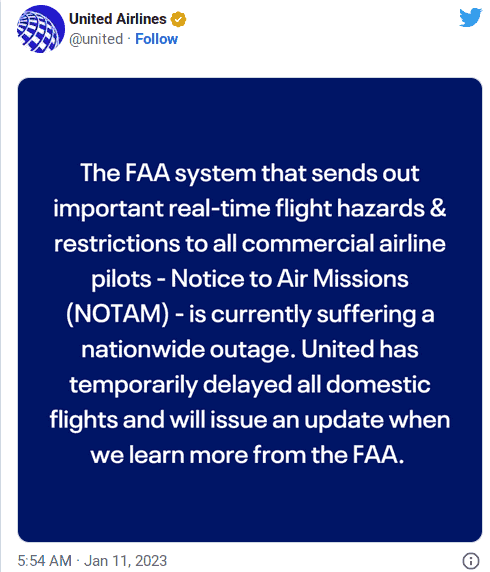Click the 'is currently suffering a' text

[x=312, y=314]
